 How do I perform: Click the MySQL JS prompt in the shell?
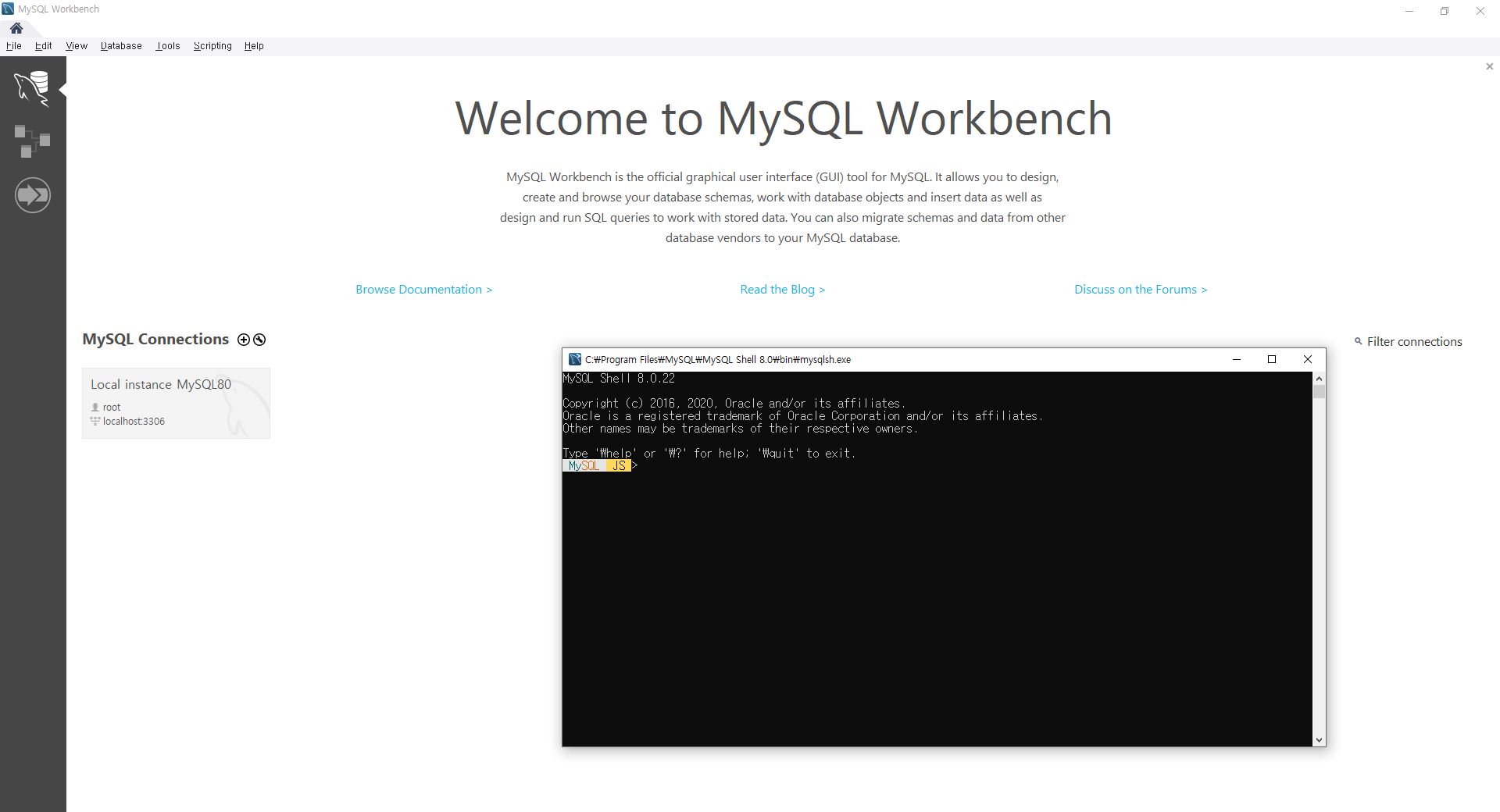pos(600,466)
